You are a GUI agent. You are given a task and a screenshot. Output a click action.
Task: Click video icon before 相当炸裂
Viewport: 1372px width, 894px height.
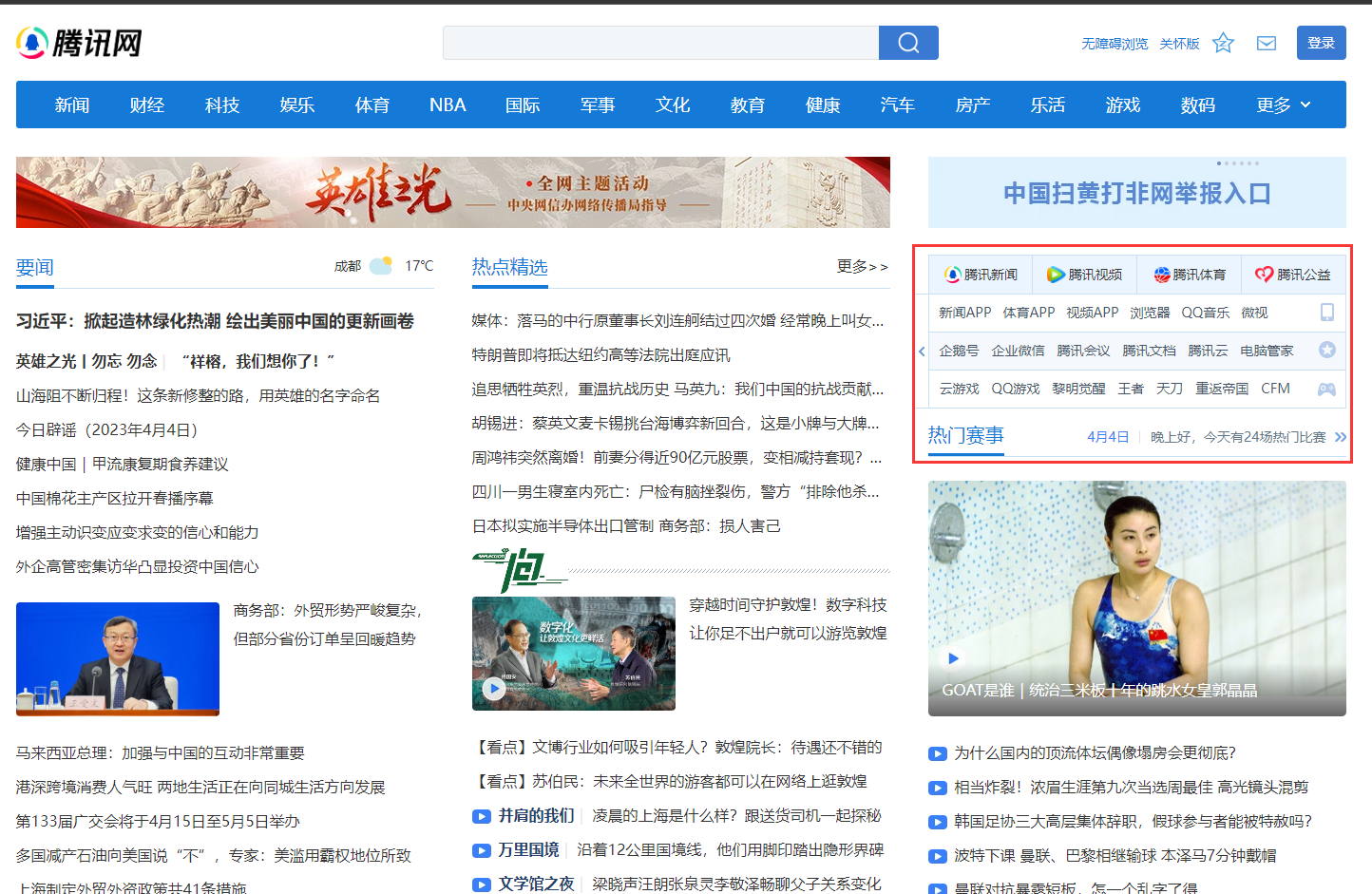[x=938, y=788]
